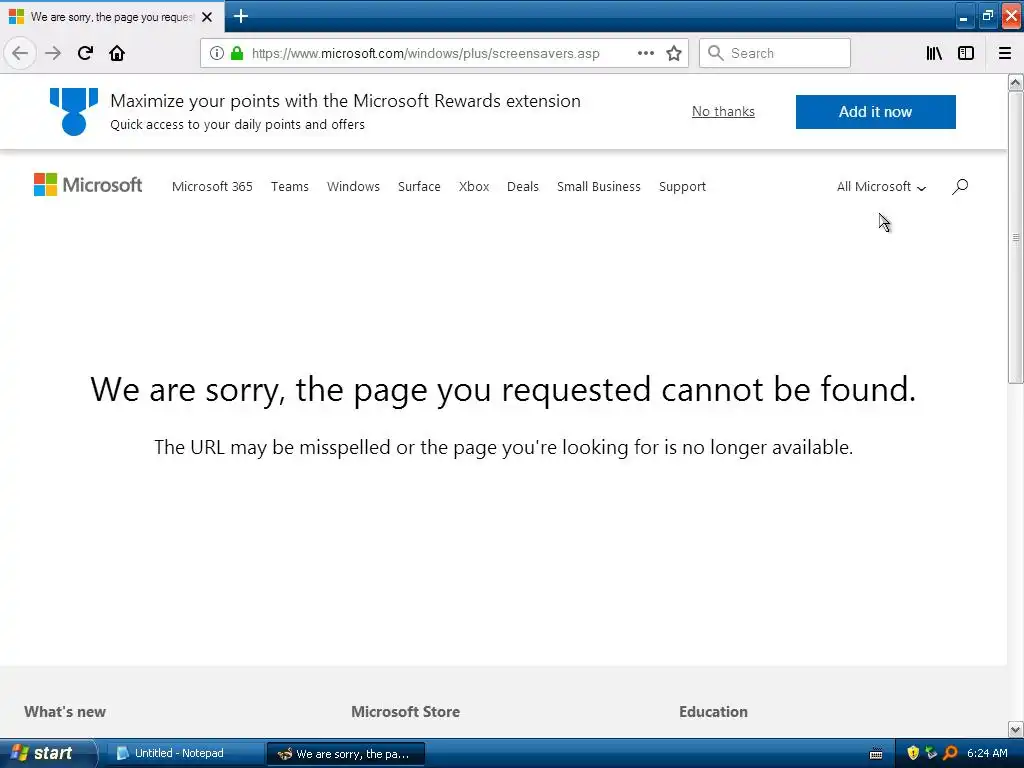Viewport: 1024px width, 768px height.
Task: Open the Firefox hamburger menu
Action: pyautogui.click(x=1004, y=53)
